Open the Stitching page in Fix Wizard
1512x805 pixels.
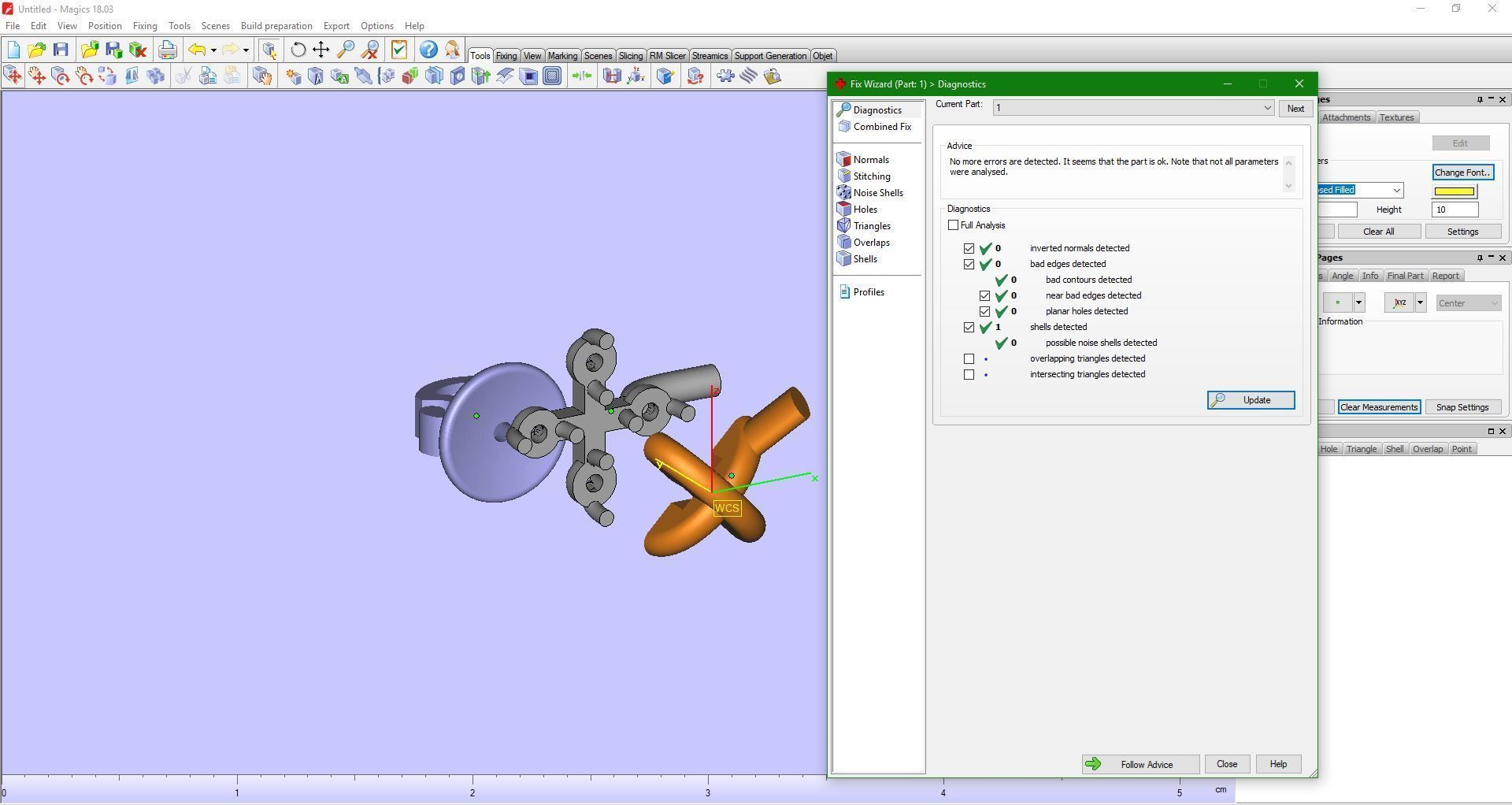tap(872, 176)
